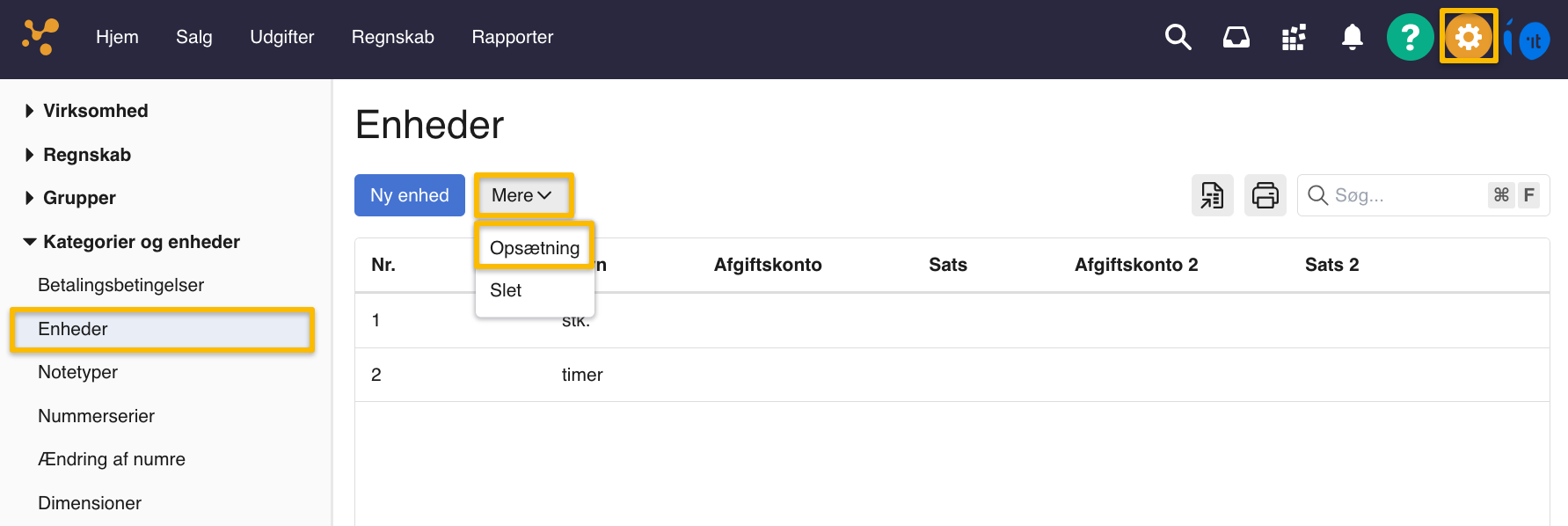Click the Ny enhed button
Image resolution: width=1568 pixels, height=526 pixels.
point(409,195)
